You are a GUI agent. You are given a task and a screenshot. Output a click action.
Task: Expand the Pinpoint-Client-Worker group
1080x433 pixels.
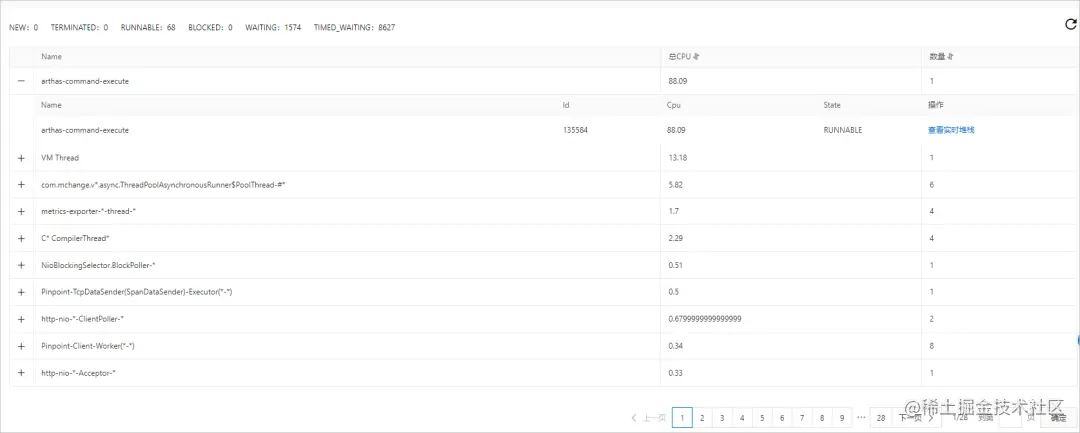click(x=21, y=346)
